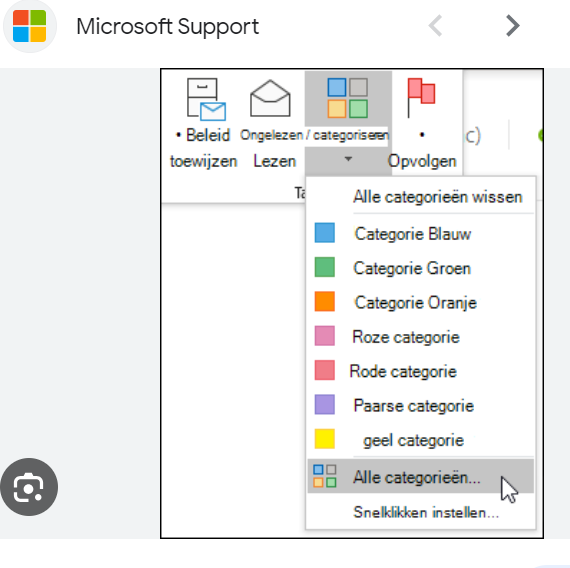Viewport: 570px width, 568px height.
Task: Pick the yellow geel categorie swatch
Action: 325,439
